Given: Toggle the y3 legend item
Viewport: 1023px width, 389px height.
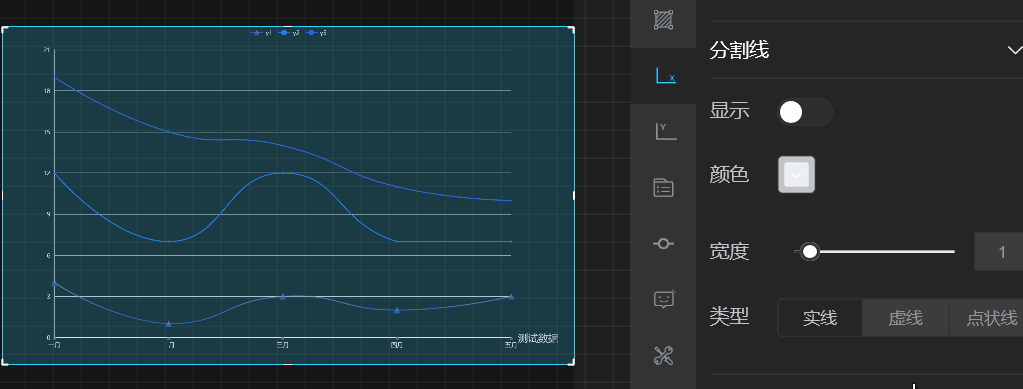Looking at the screenshot, I should 316,33.
